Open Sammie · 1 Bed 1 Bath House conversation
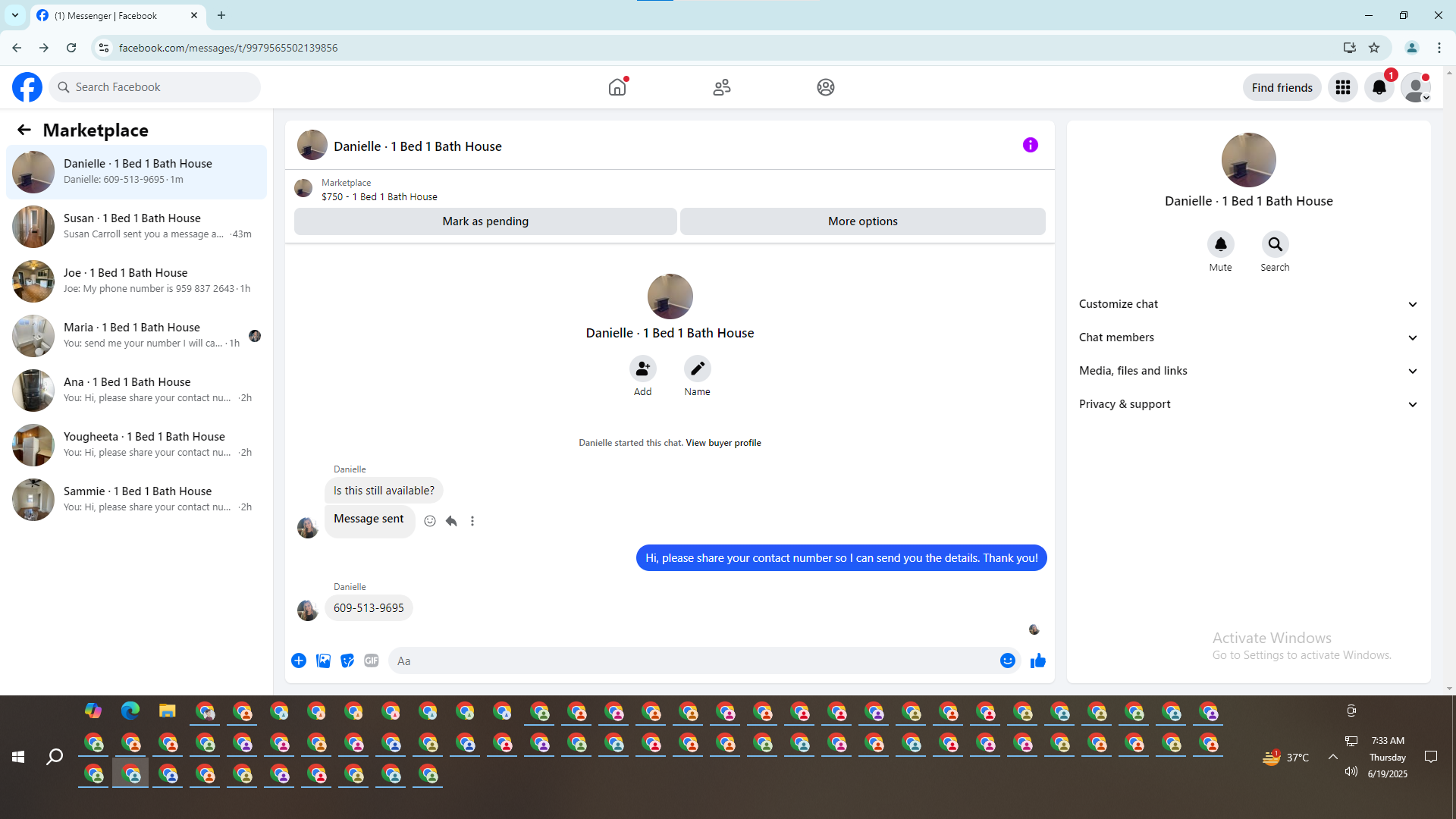 (x=136, y=500)
